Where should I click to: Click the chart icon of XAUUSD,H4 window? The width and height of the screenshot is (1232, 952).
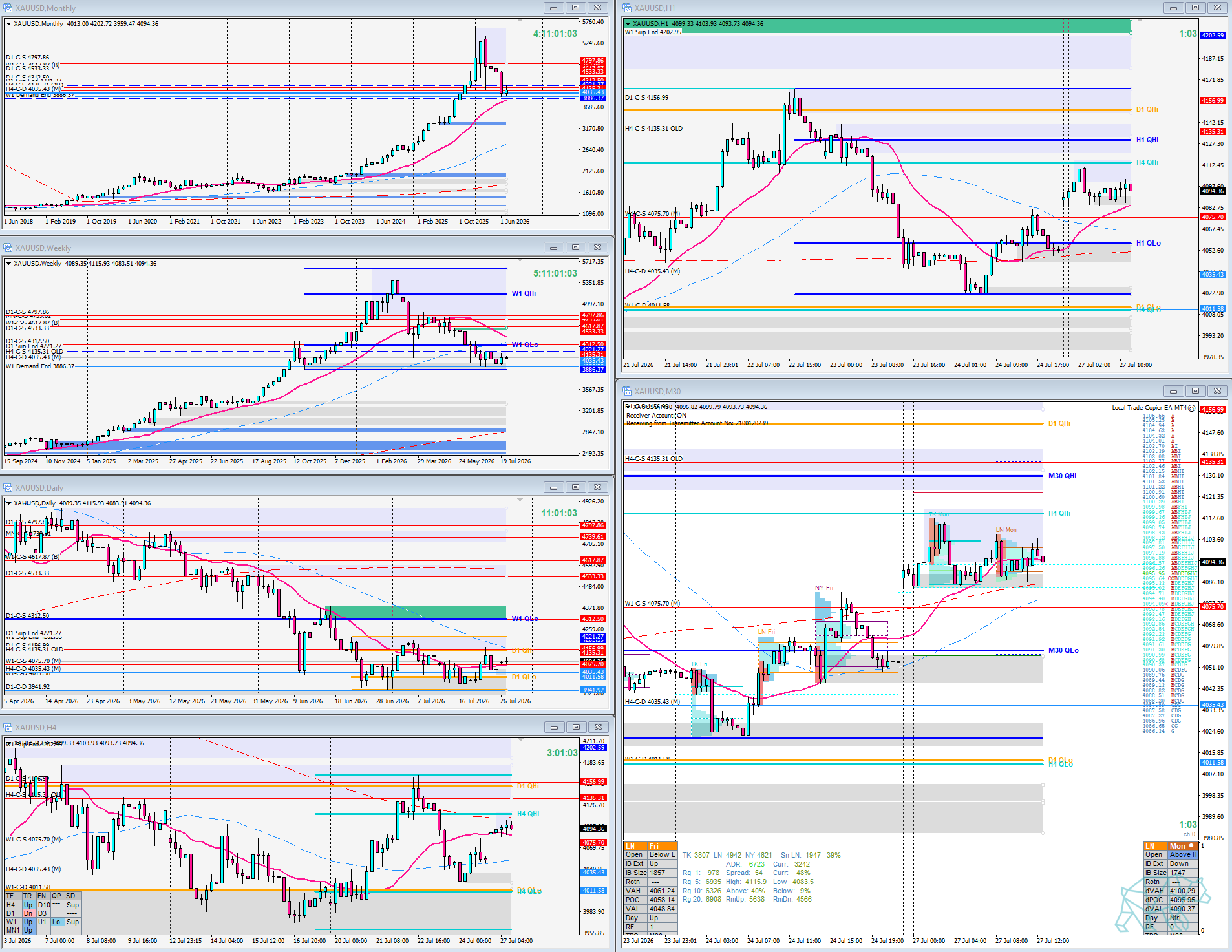[x=8, y=727]
